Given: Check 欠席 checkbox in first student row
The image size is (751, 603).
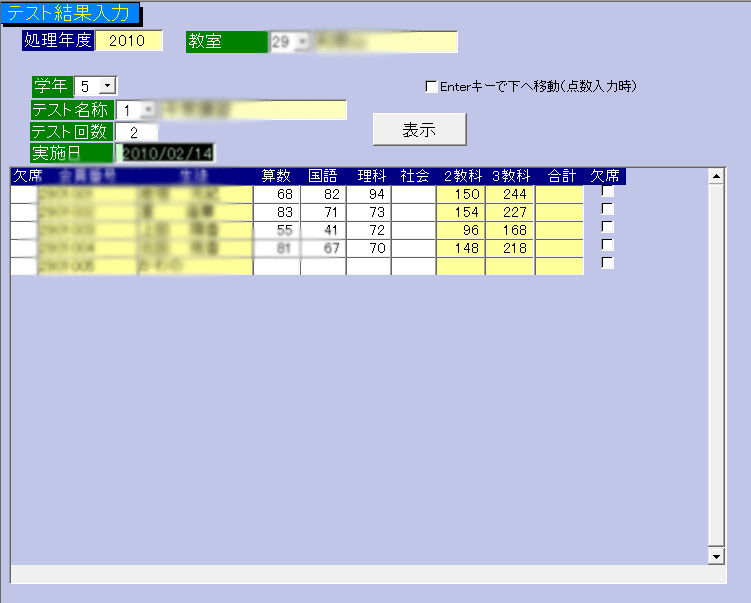Looking at the screenshot, I should (607, 192).
